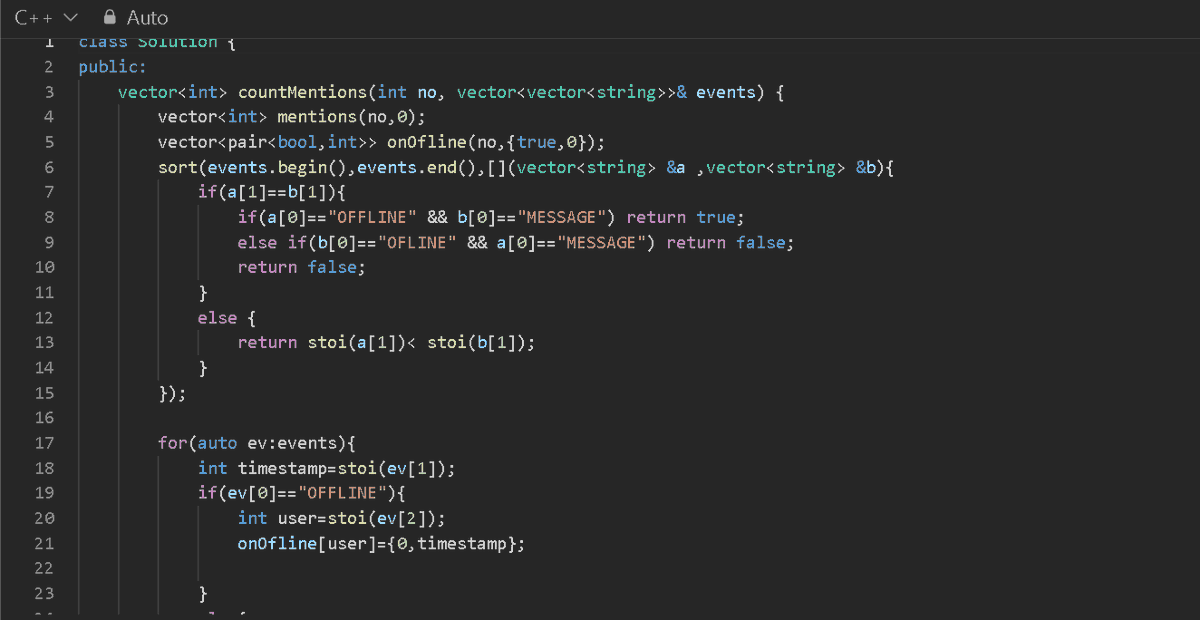
Task: Click 'events' parameter on line 3
Action: 726,92
